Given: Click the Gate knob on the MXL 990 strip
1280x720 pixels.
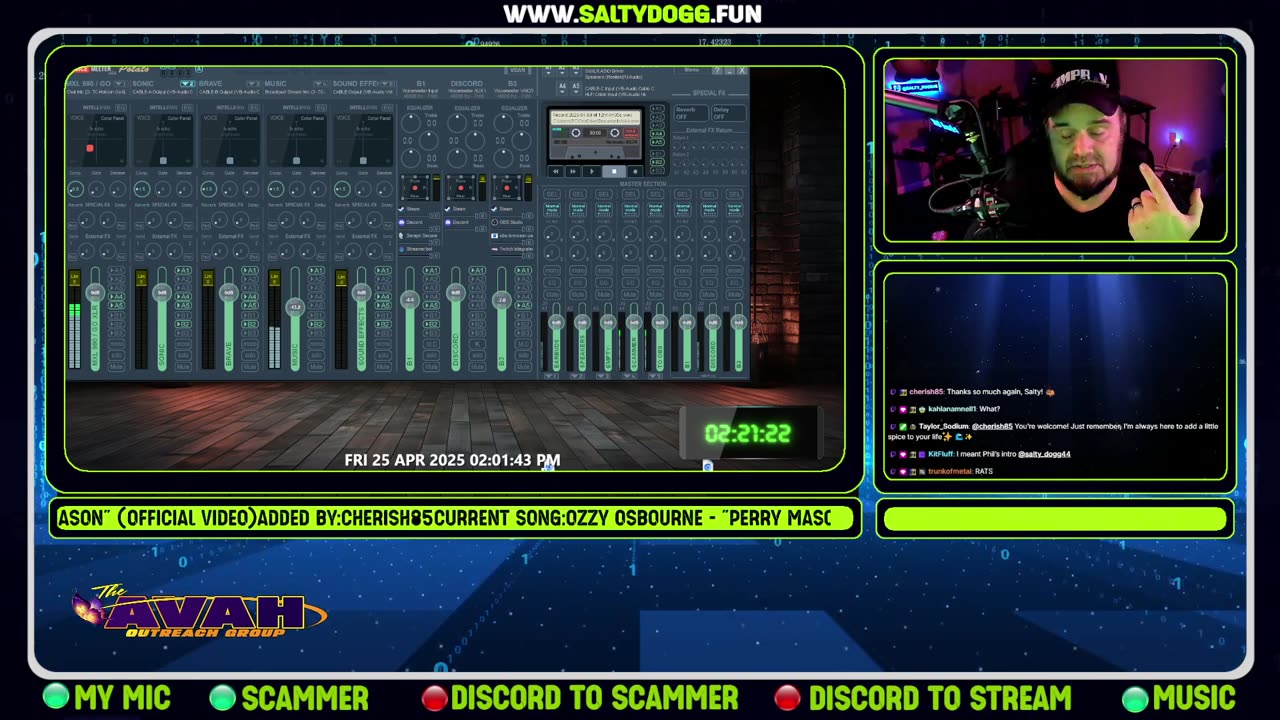Looking at the screenshot, I should click(96, 189).
